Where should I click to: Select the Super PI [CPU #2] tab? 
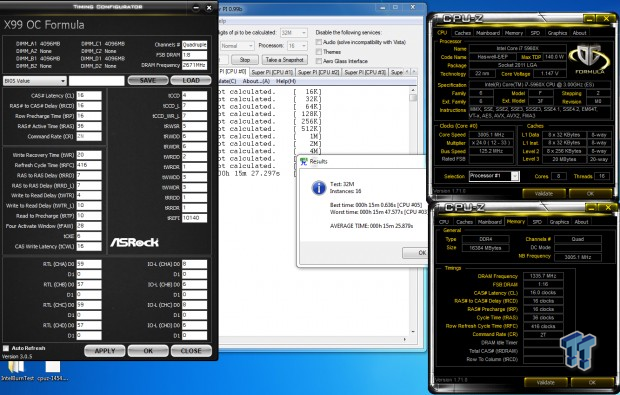pos(318,72)
